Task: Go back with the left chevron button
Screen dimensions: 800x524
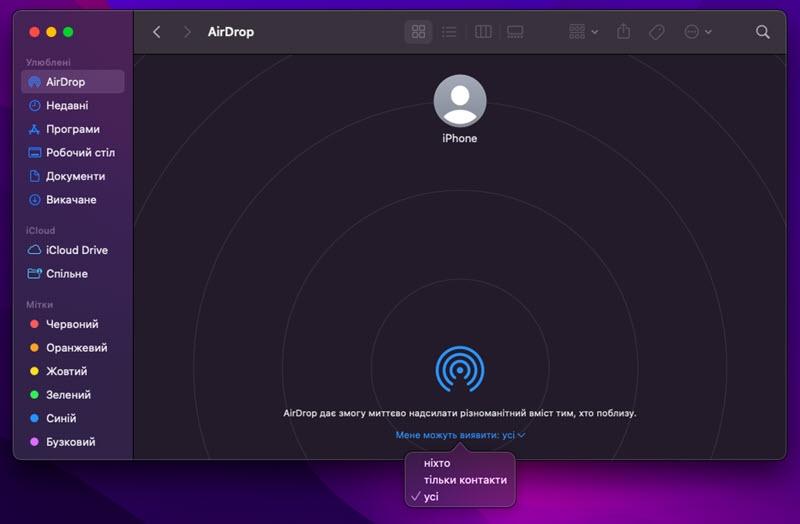Action: (157, 32)
